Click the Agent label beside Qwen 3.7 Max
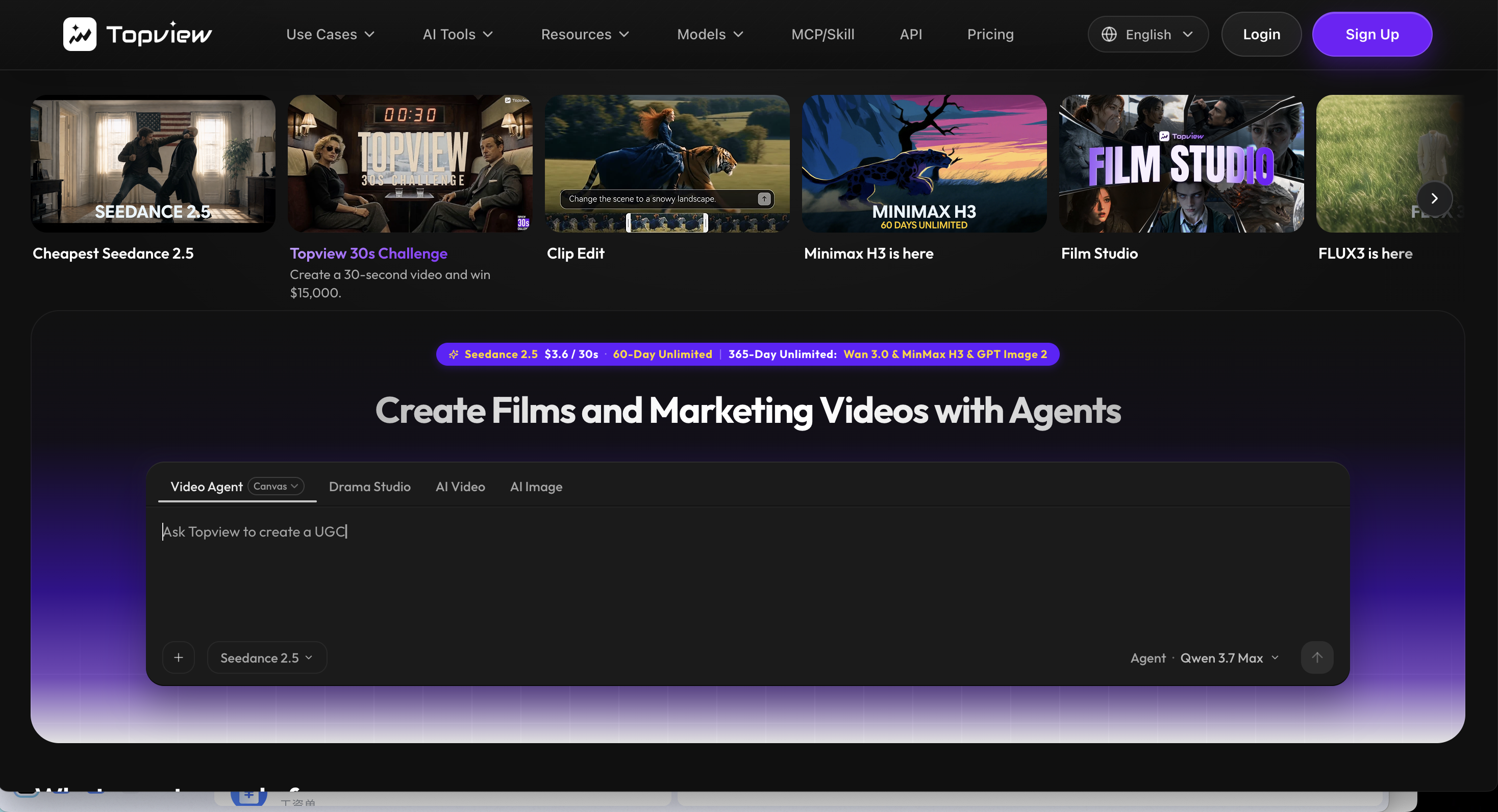1498x812 pixels. [x=1148, y=658]
